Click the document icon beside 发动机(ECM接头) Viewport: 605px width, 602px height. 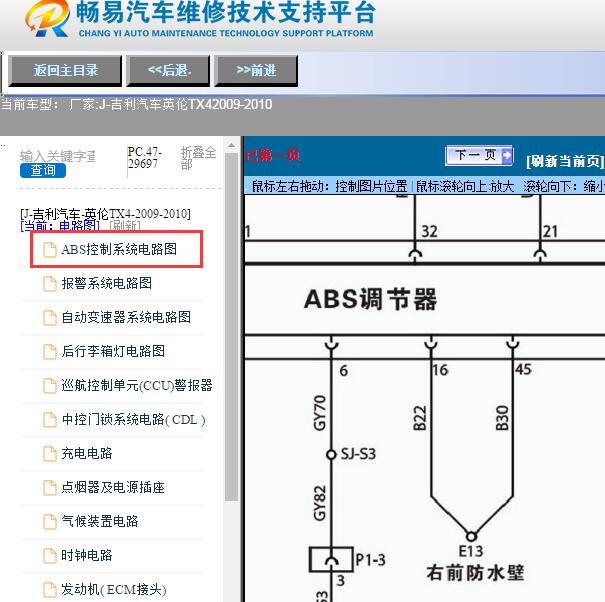click(x=49, y=589)
